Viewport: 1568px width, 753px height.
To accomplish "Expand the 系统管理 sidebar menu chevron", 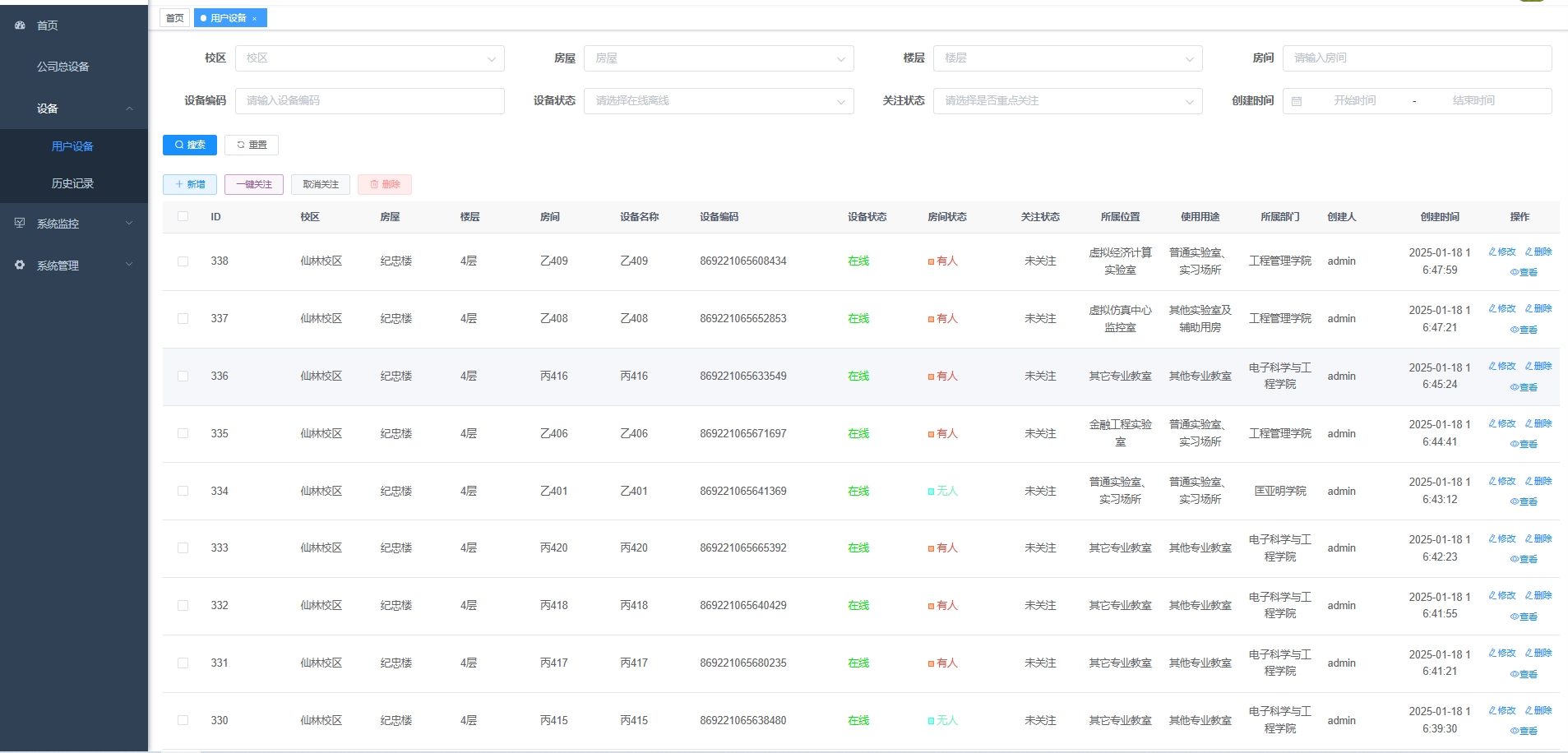I will [129, 265].
